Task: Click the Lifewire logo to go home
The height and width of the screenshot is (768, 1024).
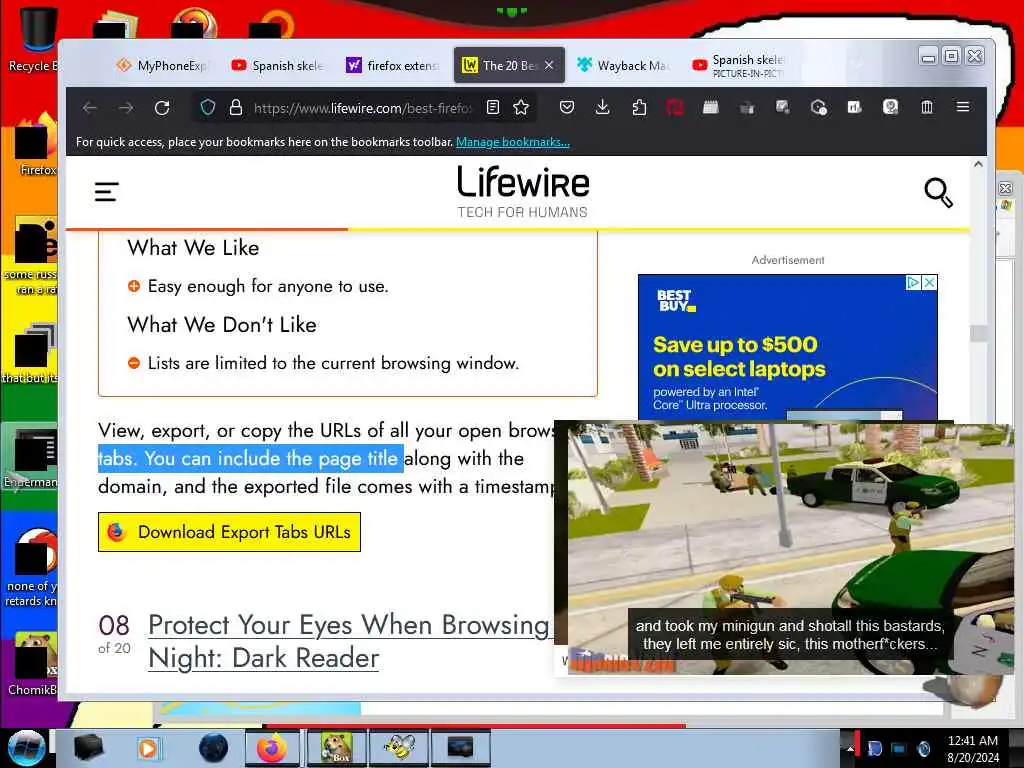Action: [x=522, y=191]
